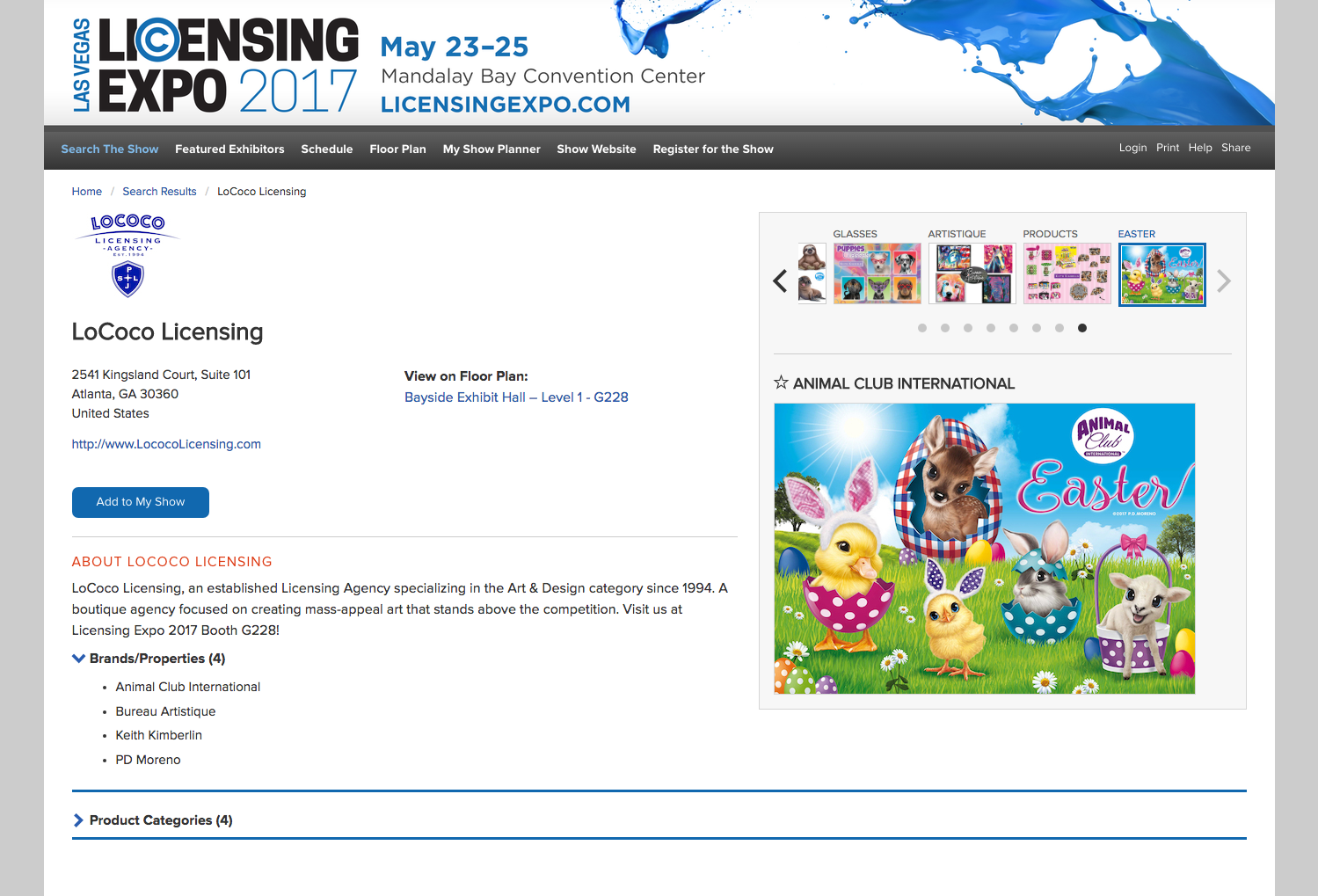This screenshot has width=1318, height=896.
Task: Jump to third carousel page dot
Action: 968,328
